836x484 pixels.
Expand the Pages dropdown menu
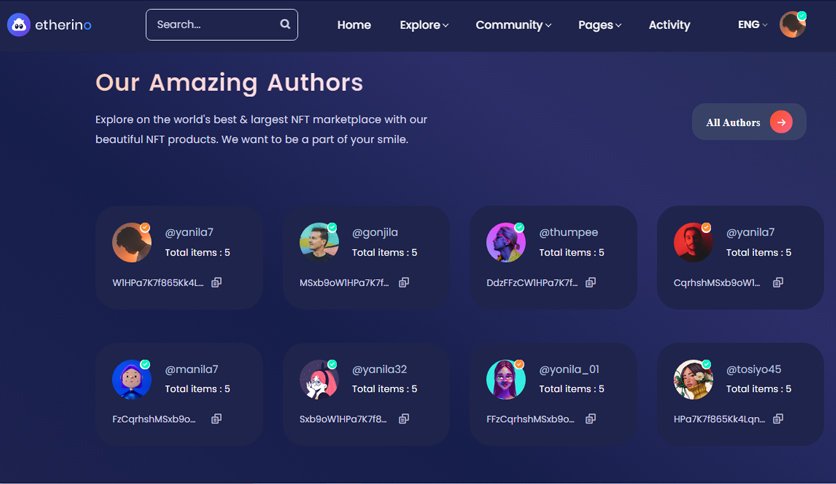600,25
